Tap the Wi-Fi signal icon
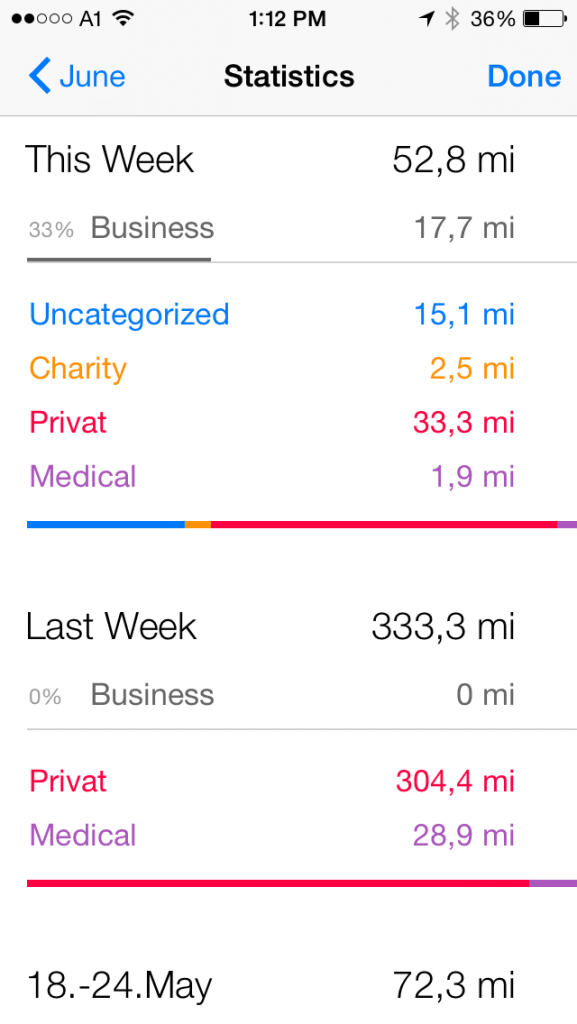The width and height of the screenshot is (577, 1024). 122,18
